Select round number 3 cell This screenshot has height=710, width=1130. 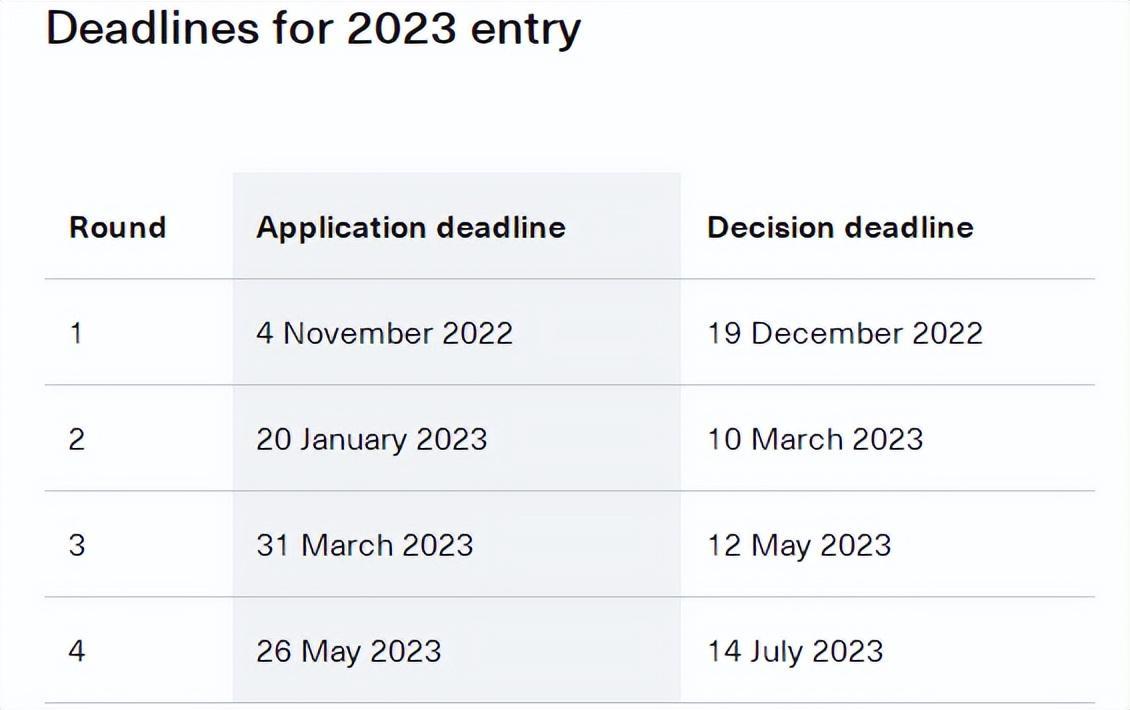tap(76, 546)
